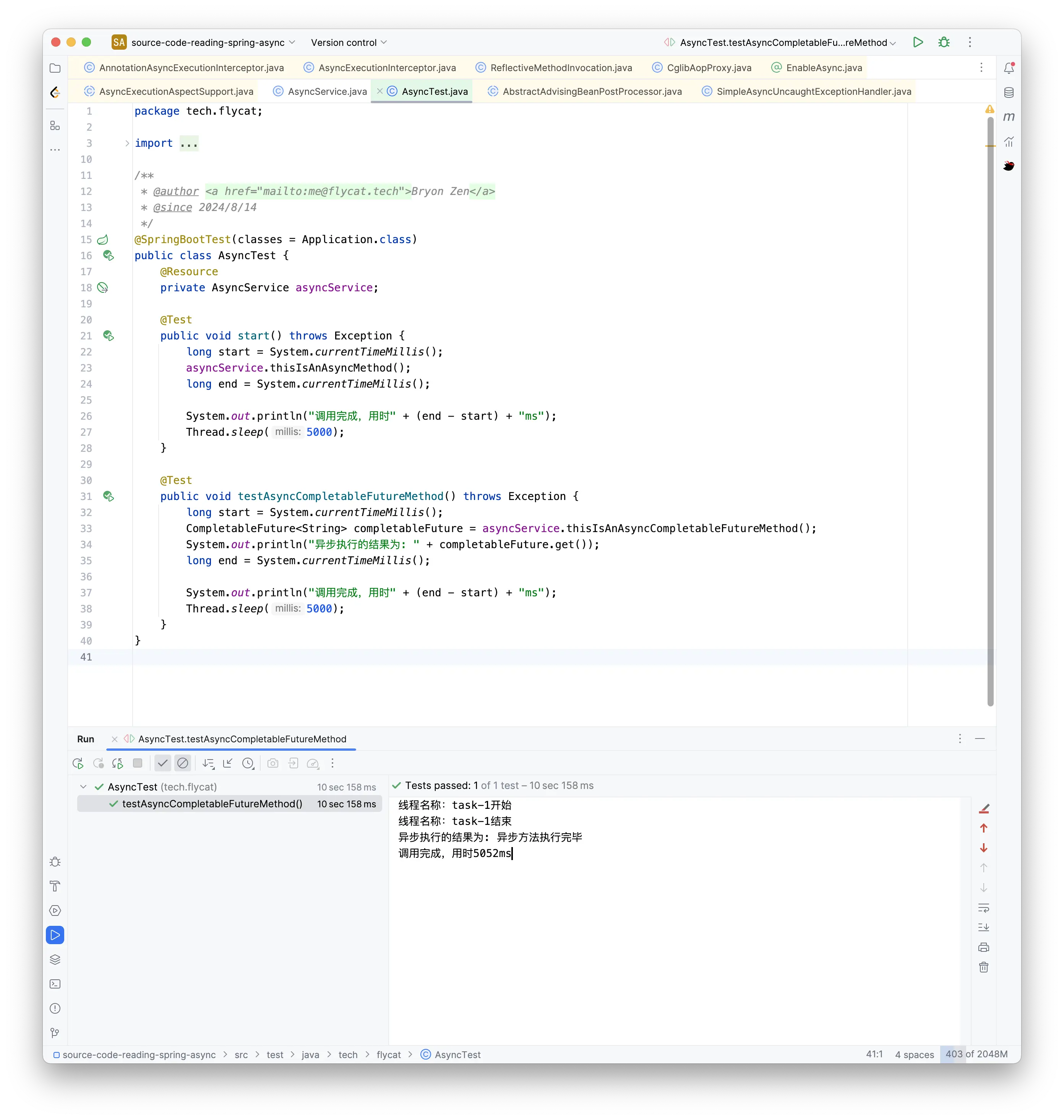Image resolution: width=1064 pixels, height=1120 pixels.
Task: Click the editor vertical scrollbar
Action: (990, 411)
